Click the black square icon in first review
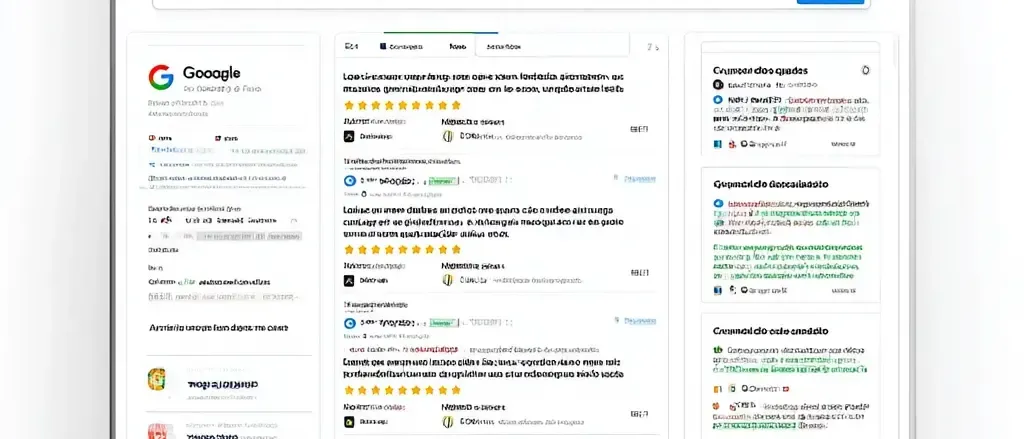Viewport: 1024px width, 439px height. (x=349, y=136)
